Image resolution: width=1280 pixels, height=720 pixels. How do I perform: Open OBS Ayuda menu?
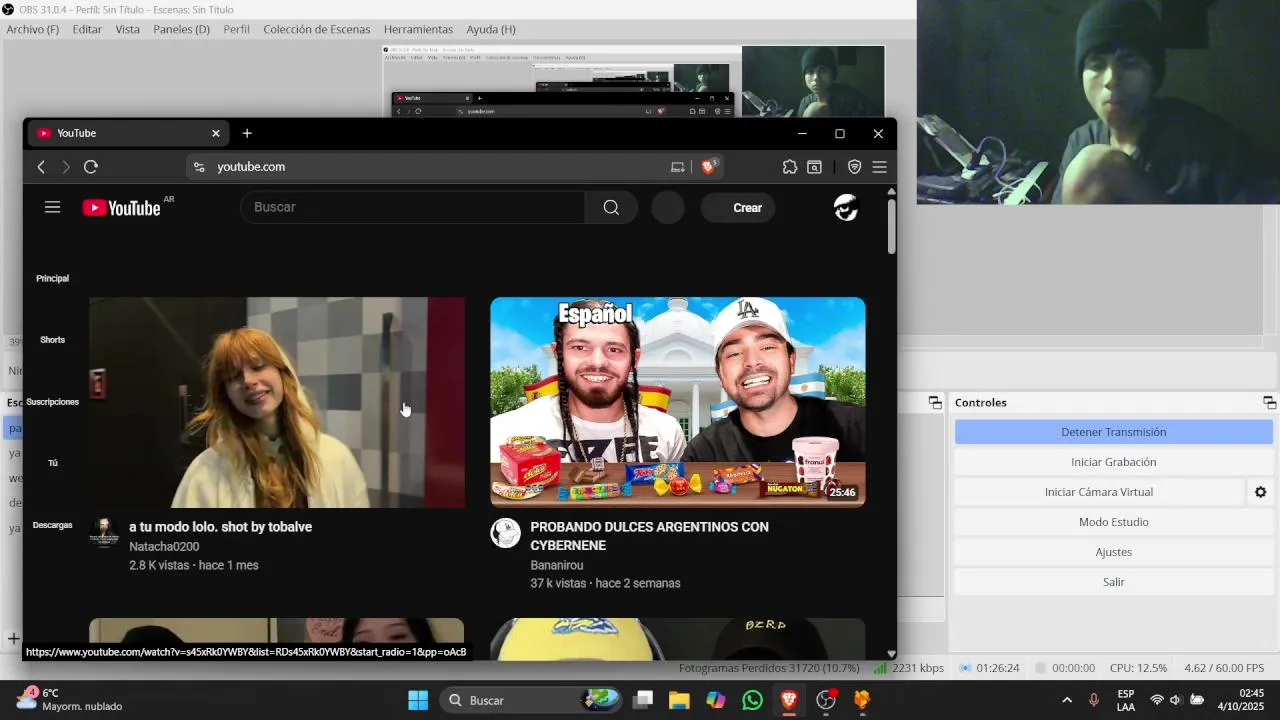coord(491,29)
